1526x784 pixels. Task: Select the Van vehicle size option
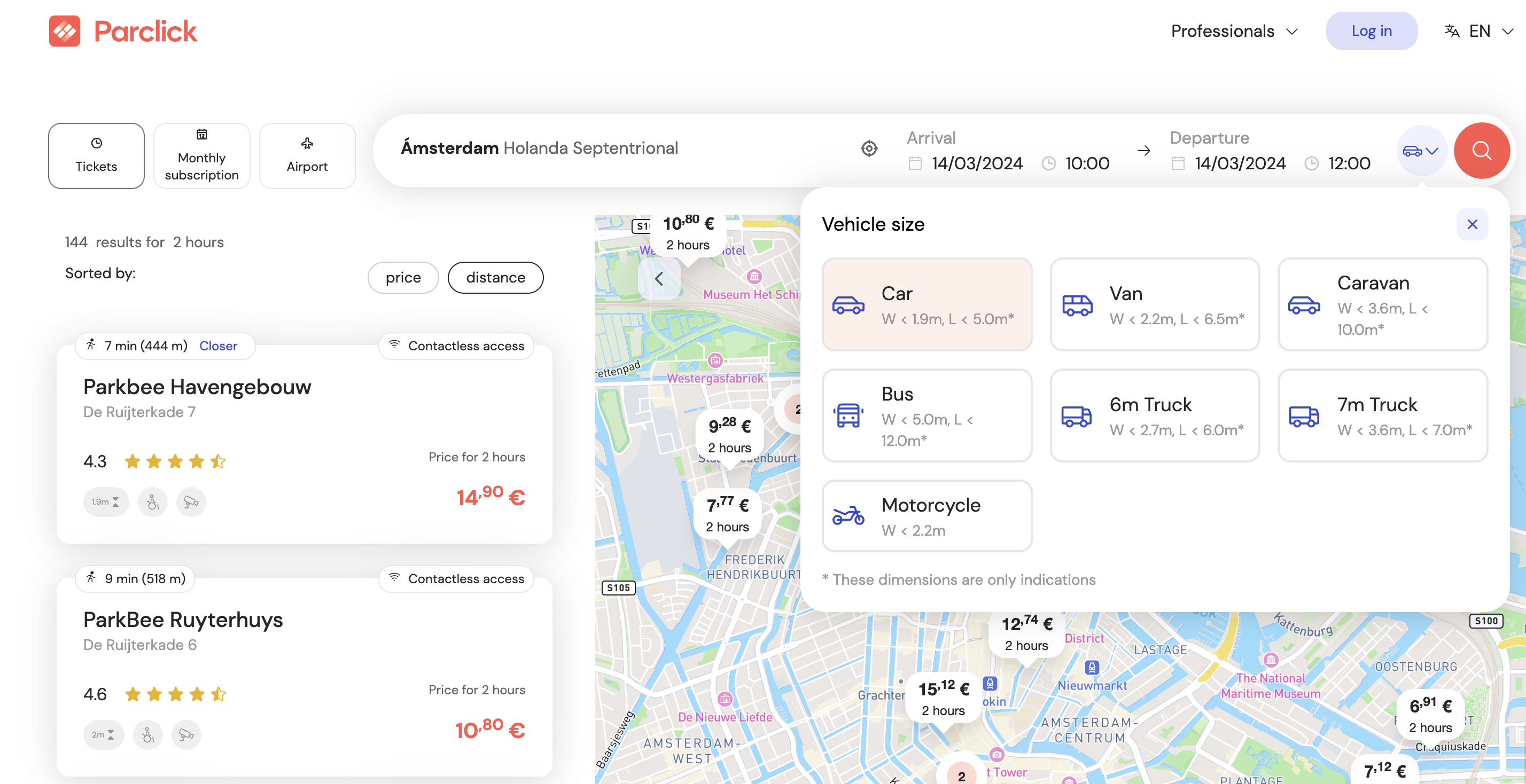pyautogui.click(x=1154, y=304)
